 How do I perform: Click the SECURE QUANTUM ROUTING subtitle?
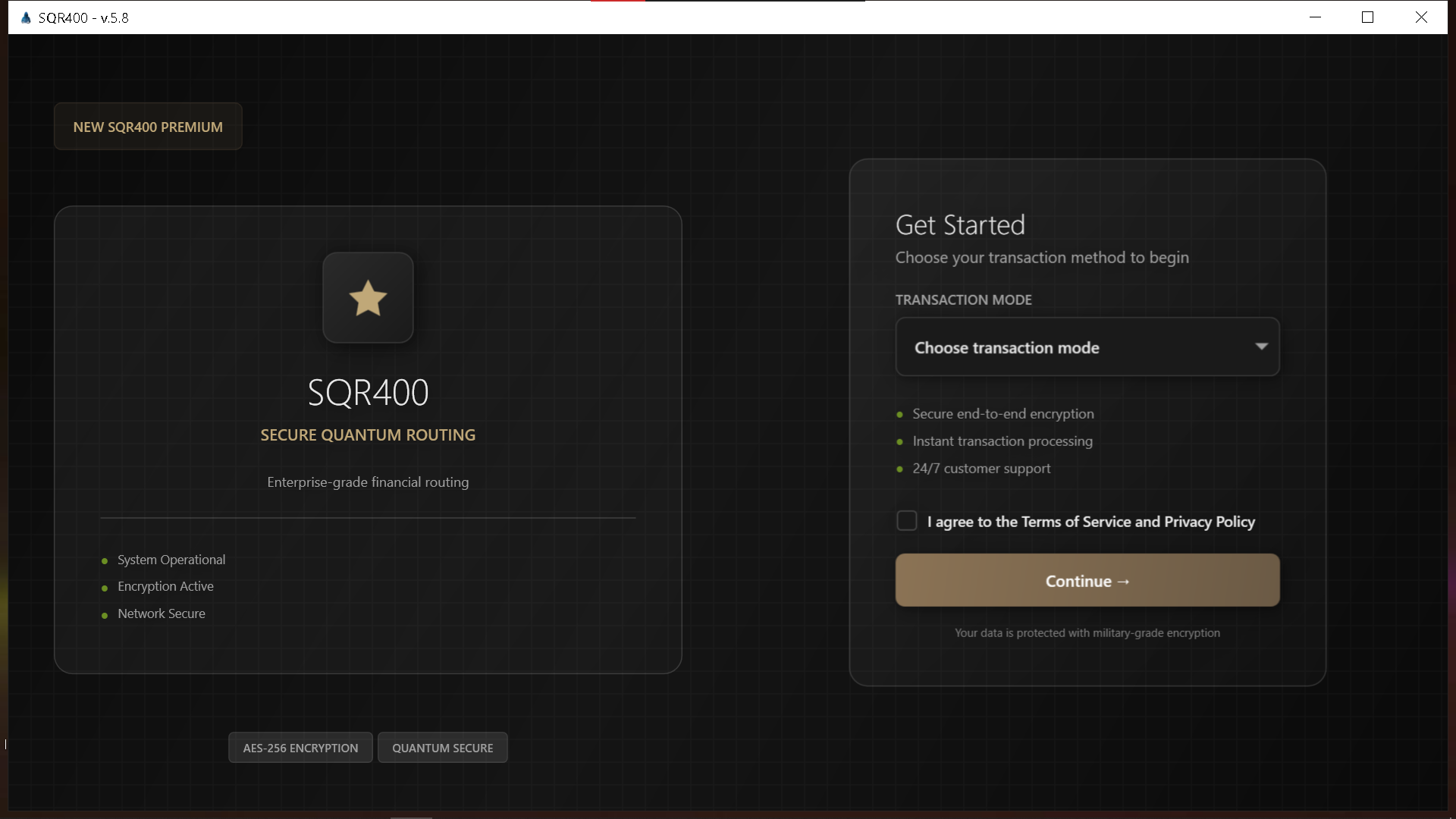368,435
